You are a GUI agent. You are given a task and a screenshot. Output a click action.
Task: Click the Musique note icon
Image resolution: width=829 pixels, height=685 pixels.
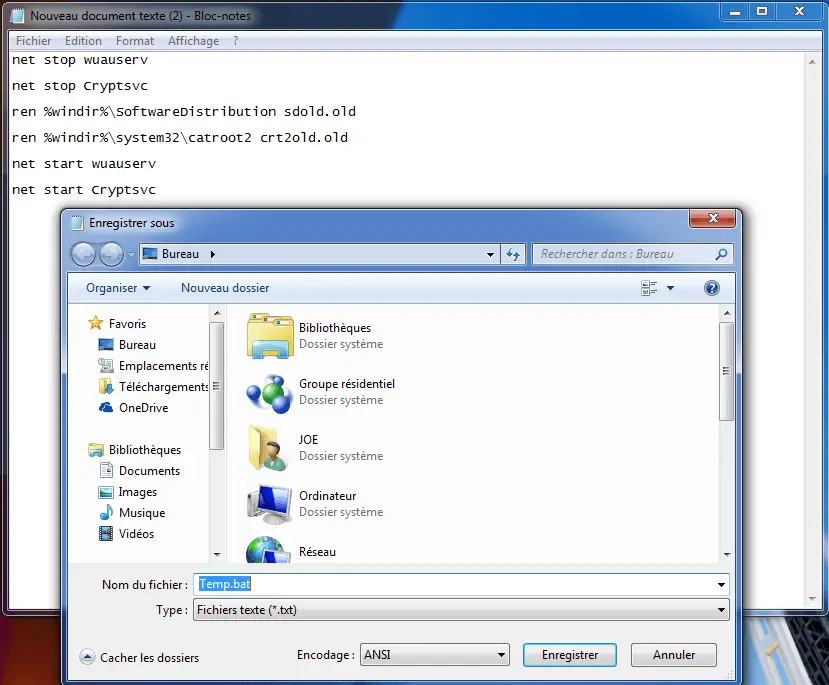pyautogui.click(x=106, y=512)
